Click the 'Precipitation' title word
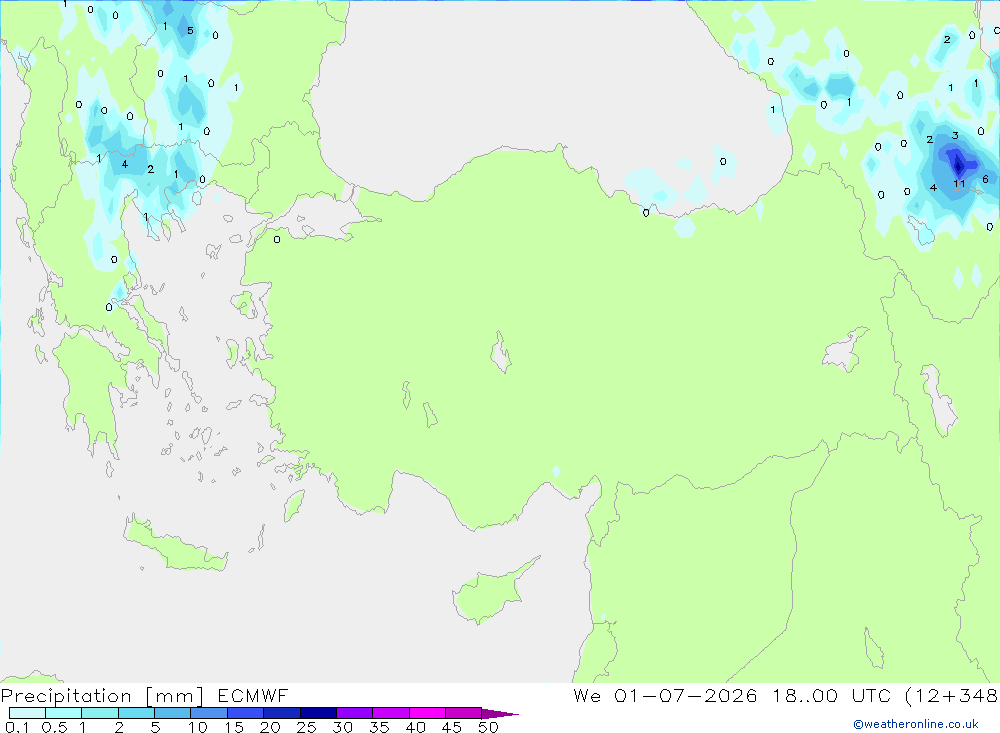The image size is (1000, 733). [66, 696]
